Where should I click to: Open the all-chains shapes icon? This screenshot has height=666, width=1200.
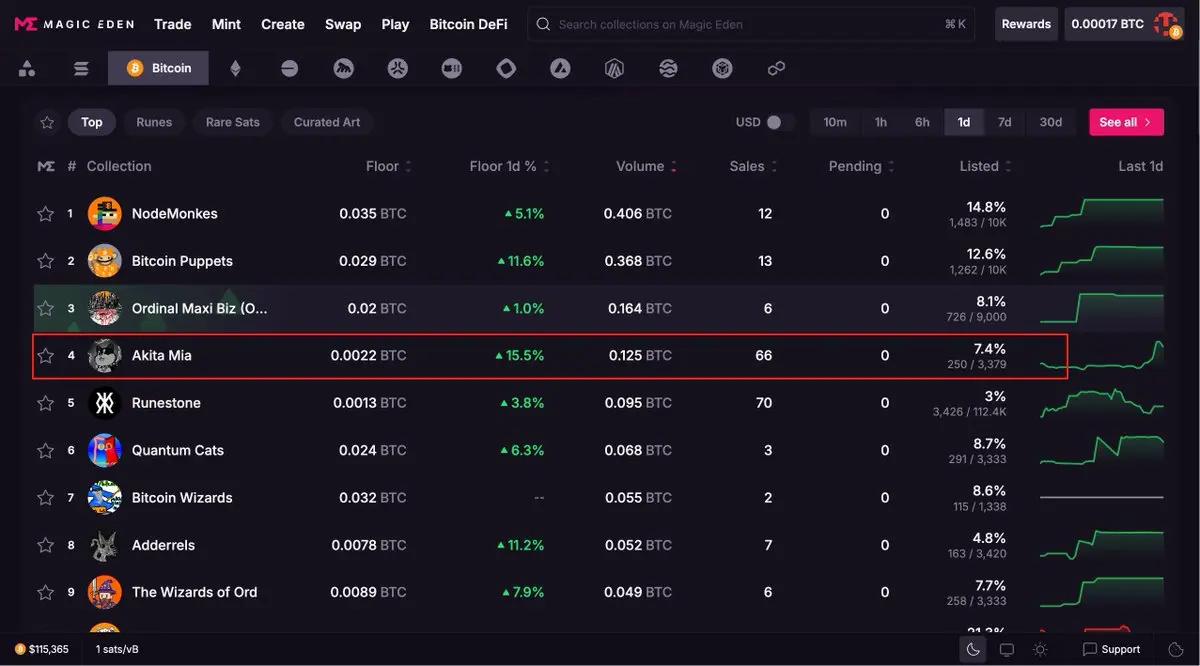pyautogui.click(x=27, y=68)
